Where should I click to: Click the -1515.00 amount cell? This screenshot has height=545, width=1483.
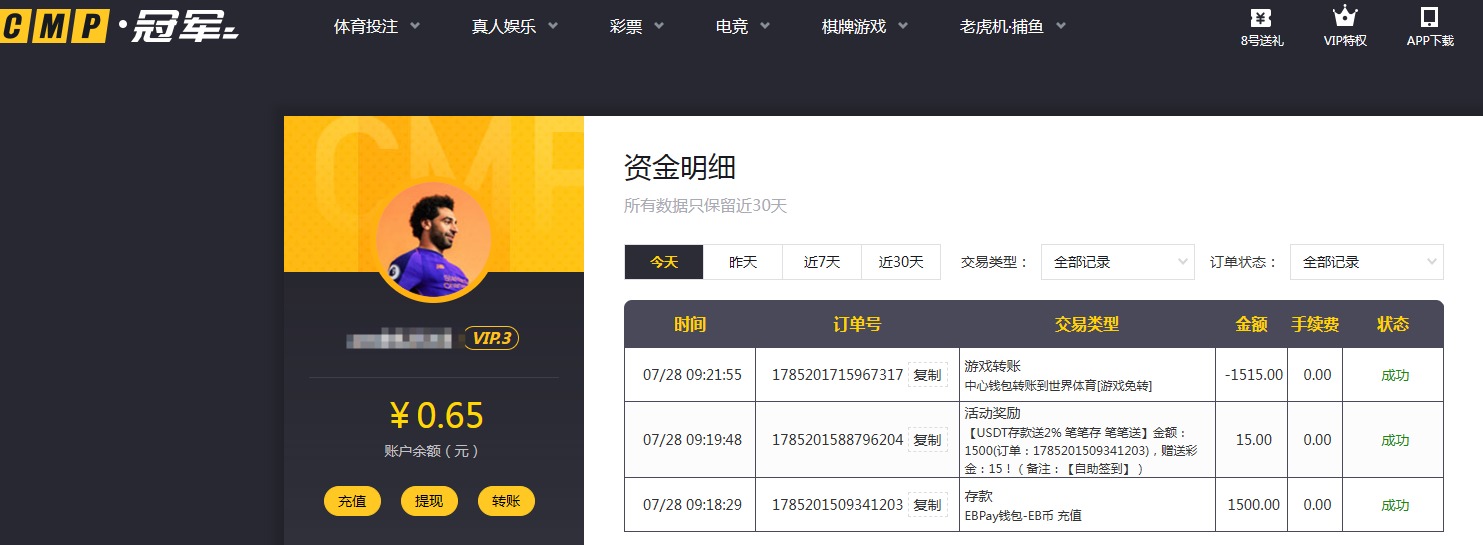tap(1254, 375)
